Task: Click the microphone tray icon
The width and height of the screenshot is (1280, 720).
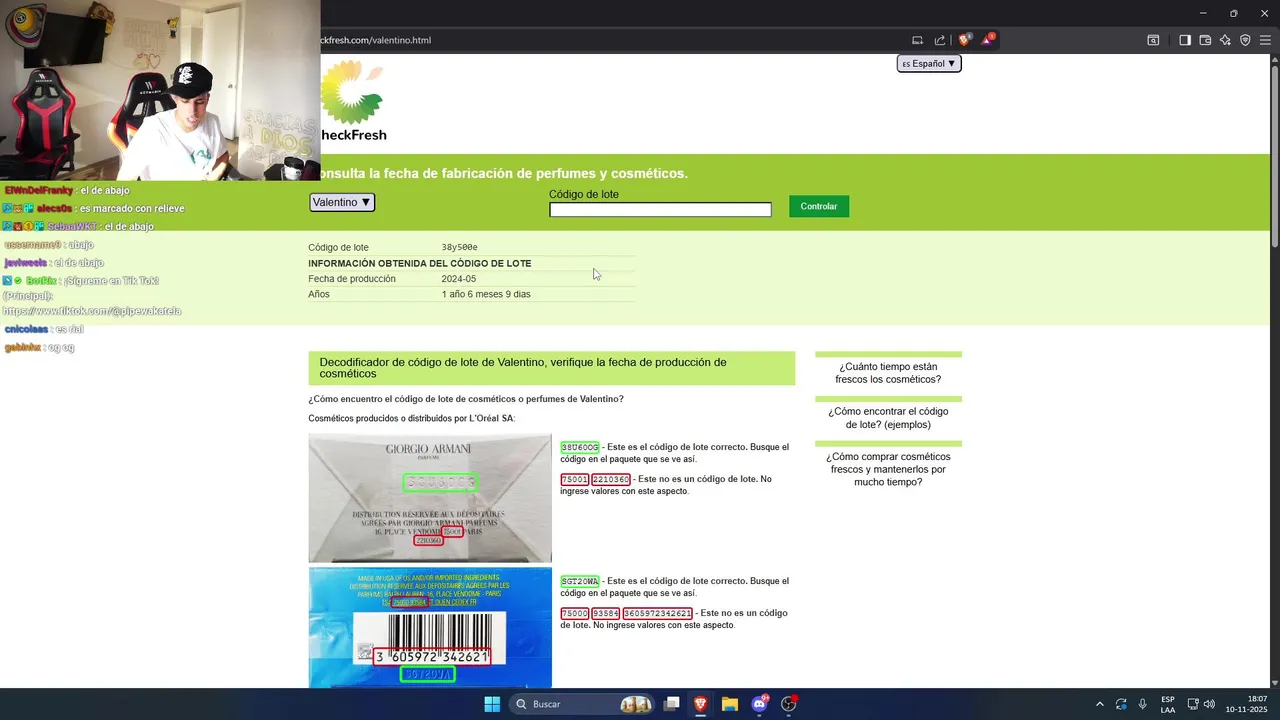Action: click(1142, 704)
